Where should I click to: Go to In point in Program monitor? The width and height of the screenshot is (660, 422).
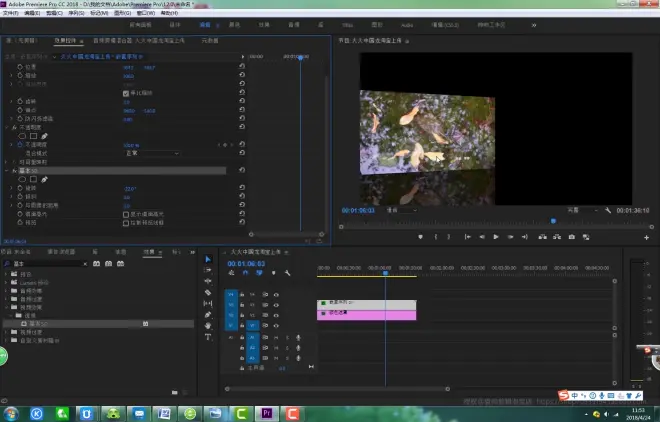(x=468, y=237)
